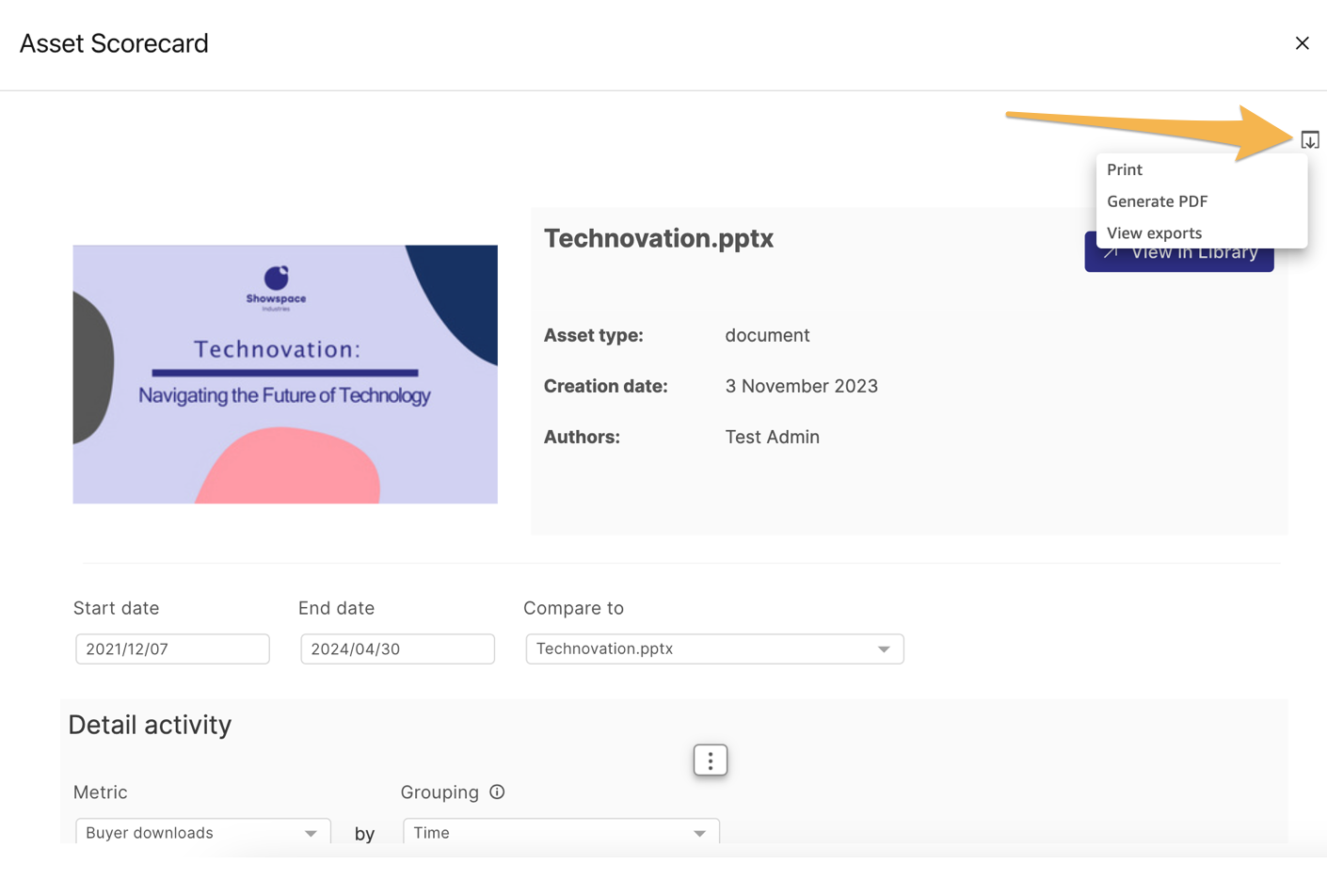Click the Asset Scorecard header title
1327x896 pixels.
[114, 43]
